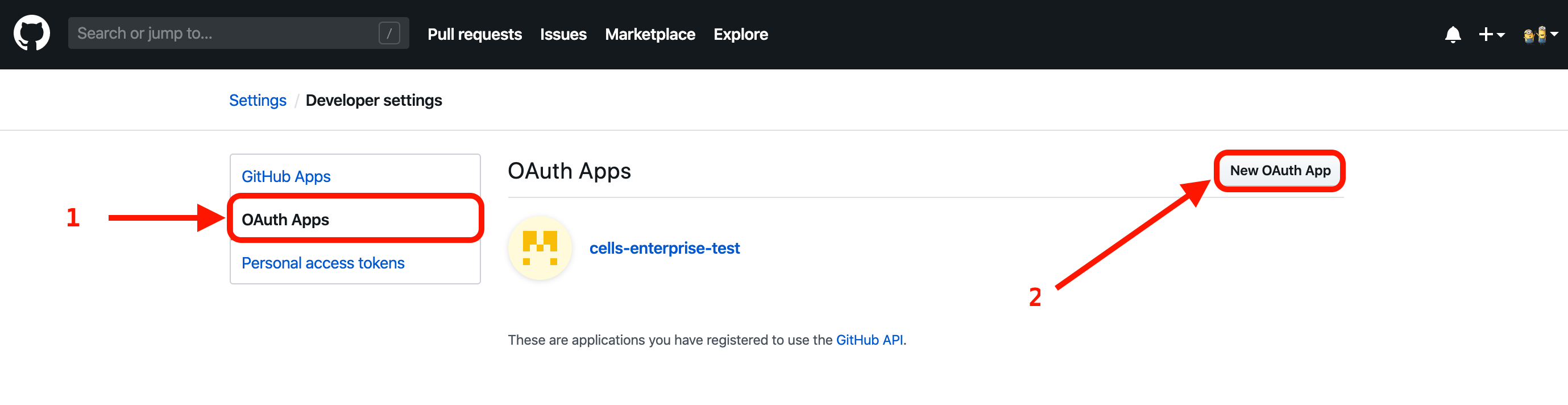The width and height of the screenshot is (1568, 405).
Task: Click the cells-enterprise-test yellow identicon avatar
Action: [x=540, y=248]
